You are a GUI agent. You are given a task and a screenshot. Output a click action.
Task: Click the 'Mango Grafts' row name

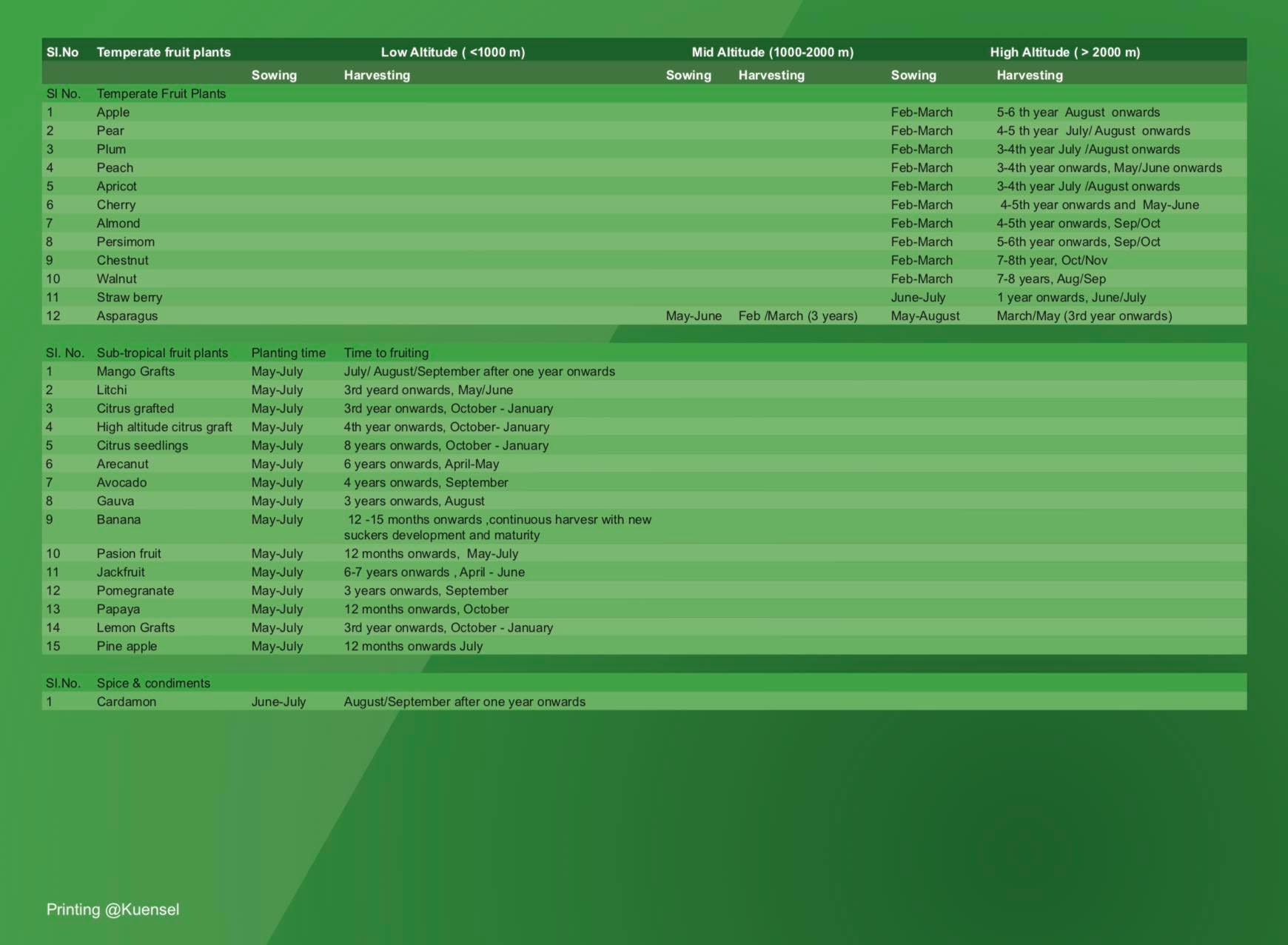(x=135, y=371)
